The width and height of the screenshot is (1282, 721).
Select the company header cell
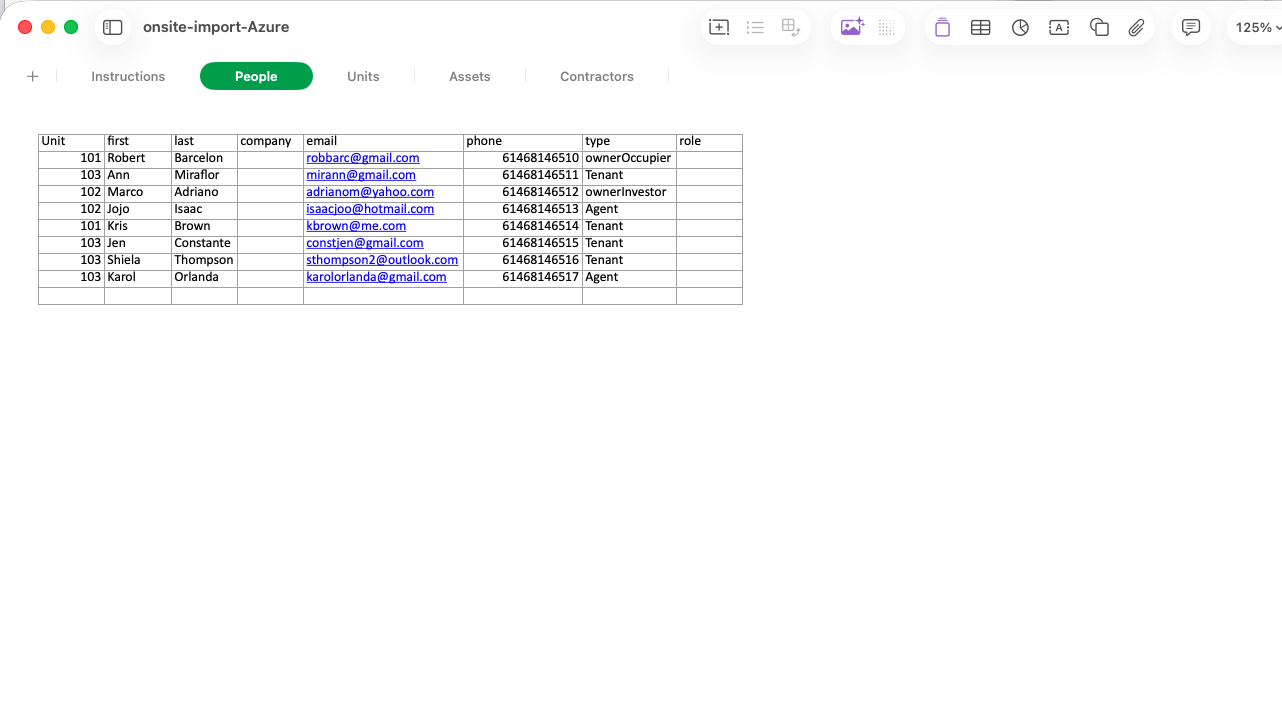pyautogui.click(x=270, y=142)
